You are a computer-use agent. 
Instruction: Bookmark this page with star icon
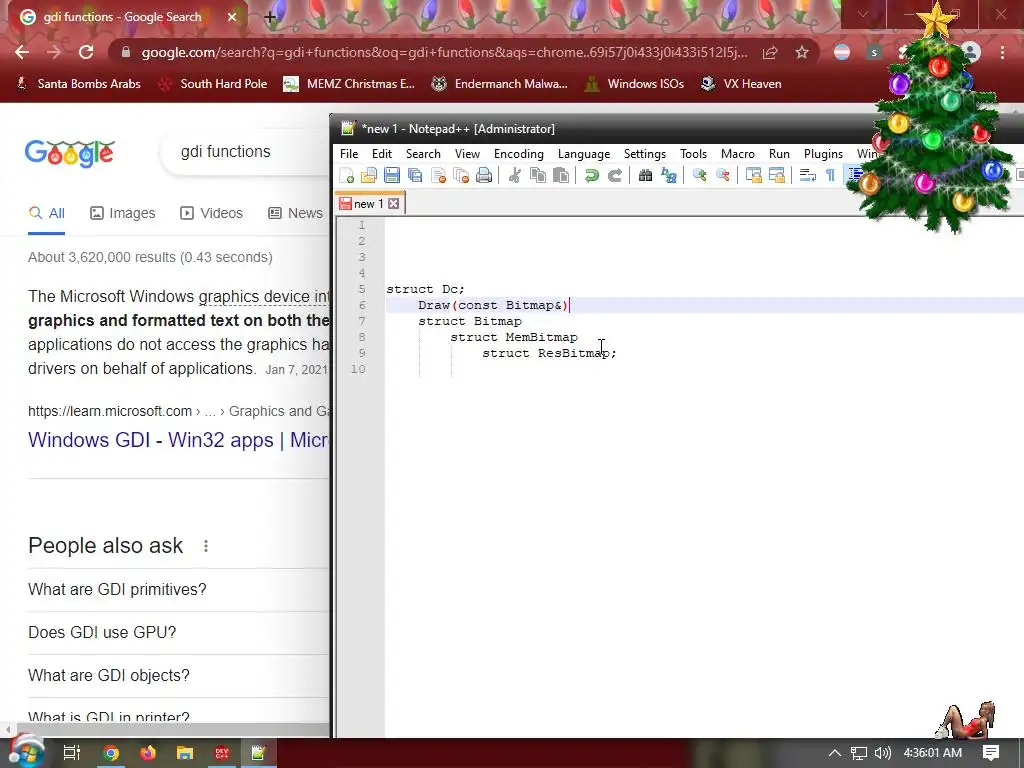point(802,52)
